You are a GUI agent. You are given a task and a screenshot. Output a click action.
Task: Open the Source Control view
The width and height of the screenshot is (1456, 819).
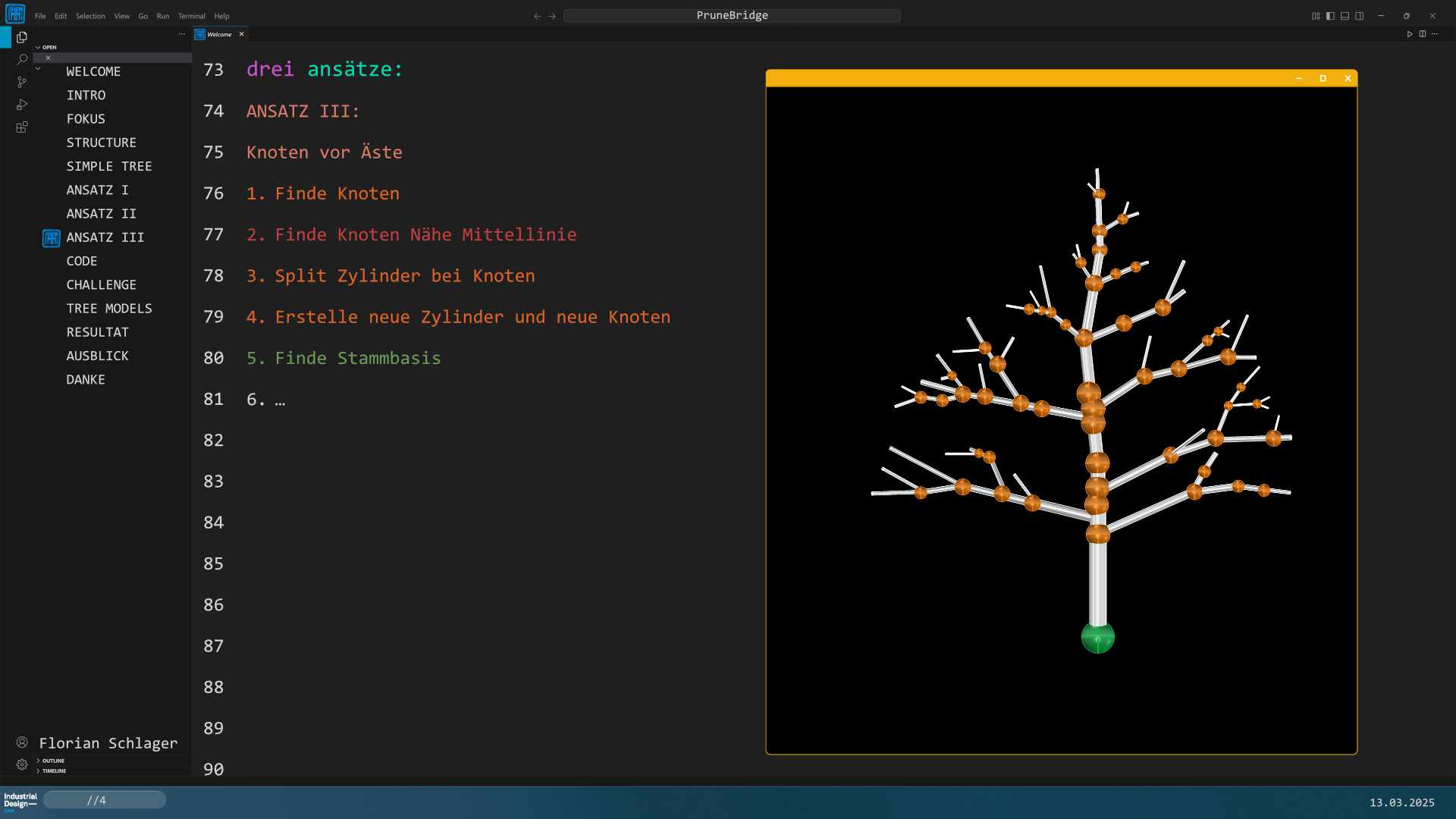tap(22, 82)
